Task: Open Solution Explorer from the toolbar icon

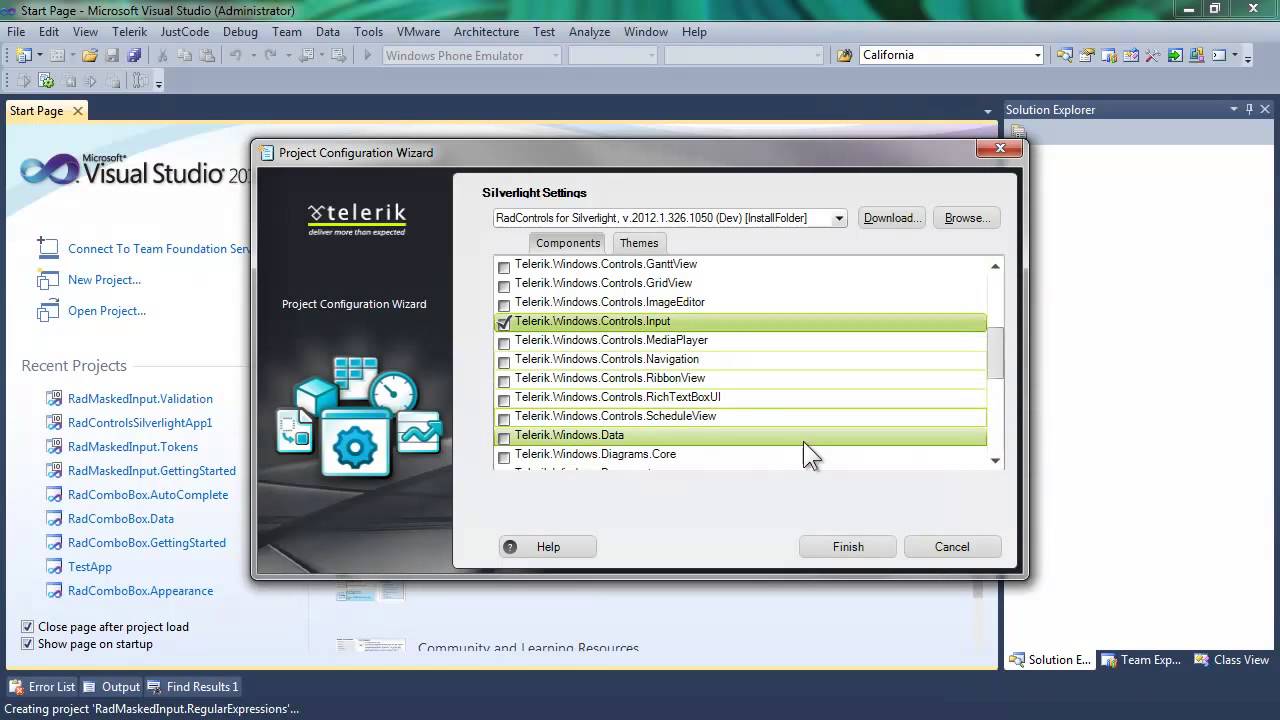Action: click(x=1065, y=56)
